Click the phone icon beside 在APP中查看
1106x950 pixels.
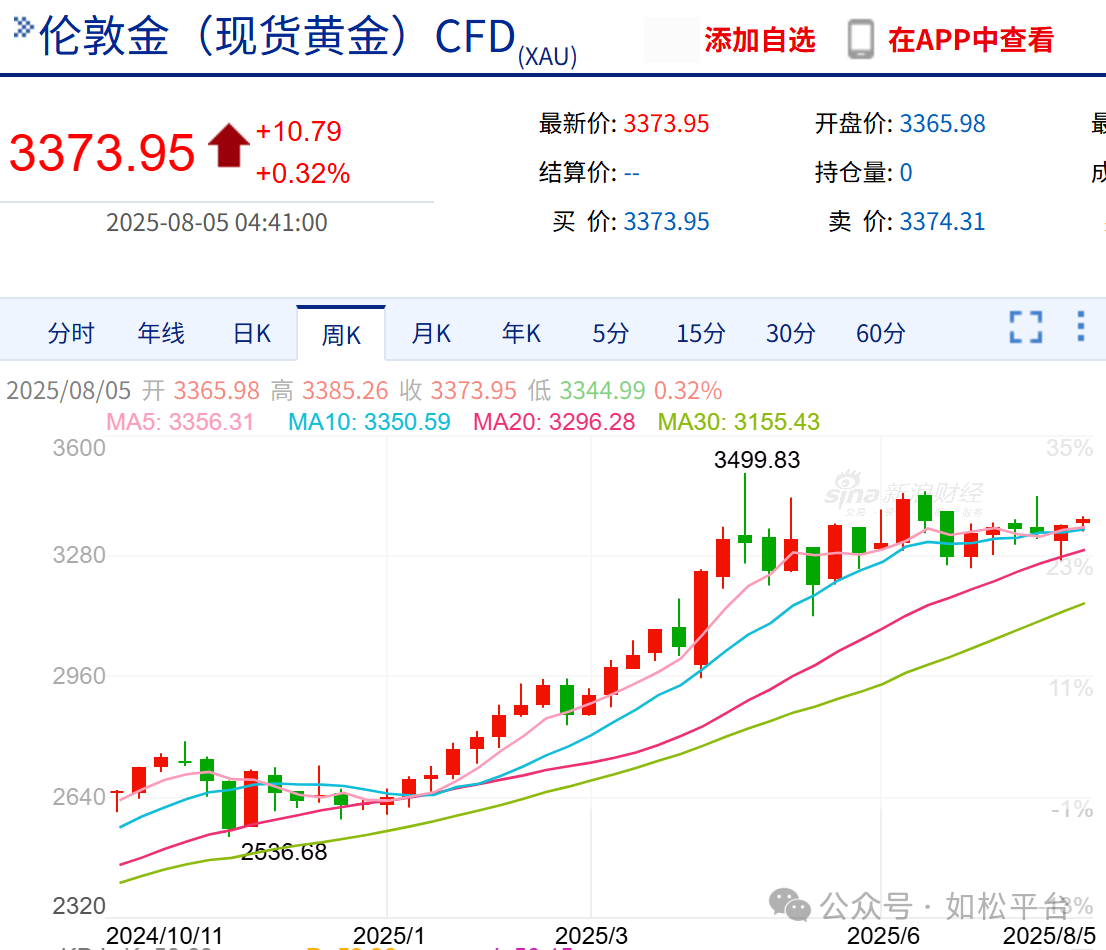(861, 39)
